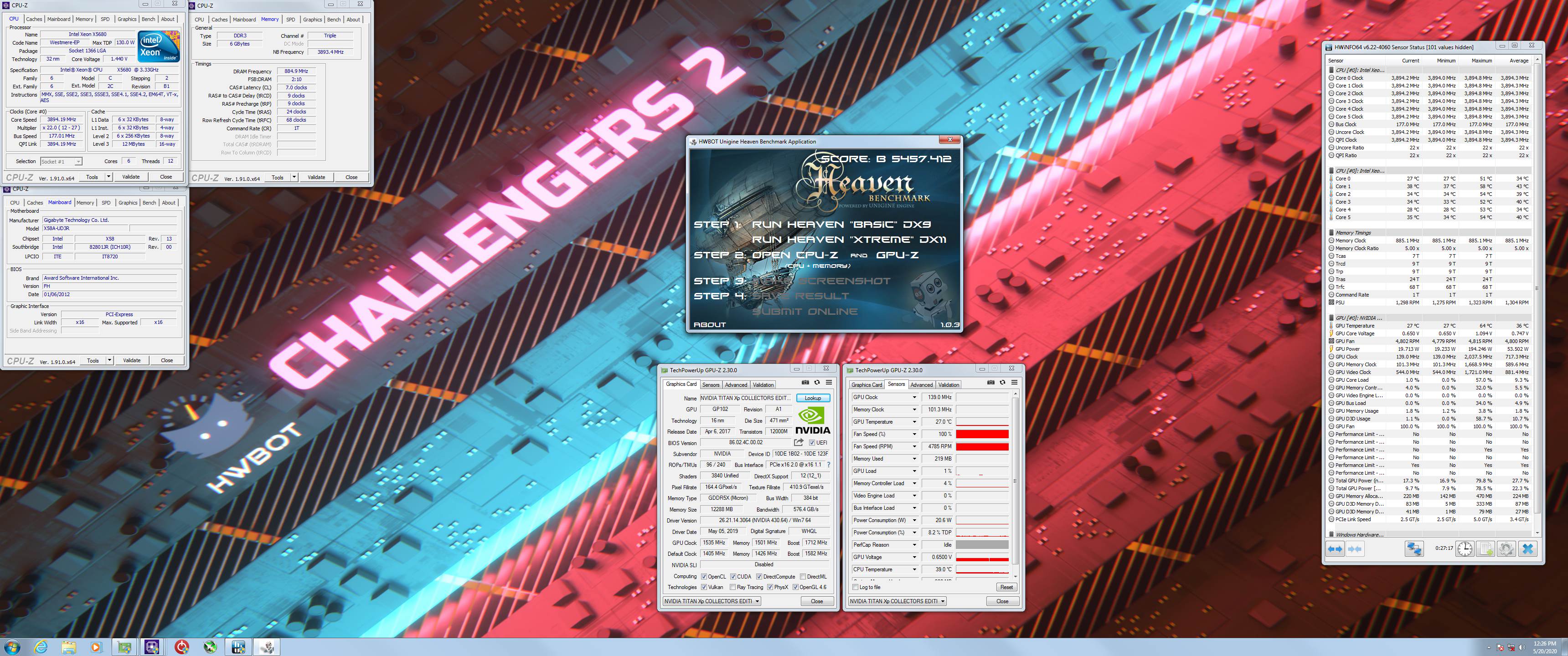1568x656 pixels.
Task: Open hamburger menu in GPU-Z Sensors window
Action: tap(1014, 382)
